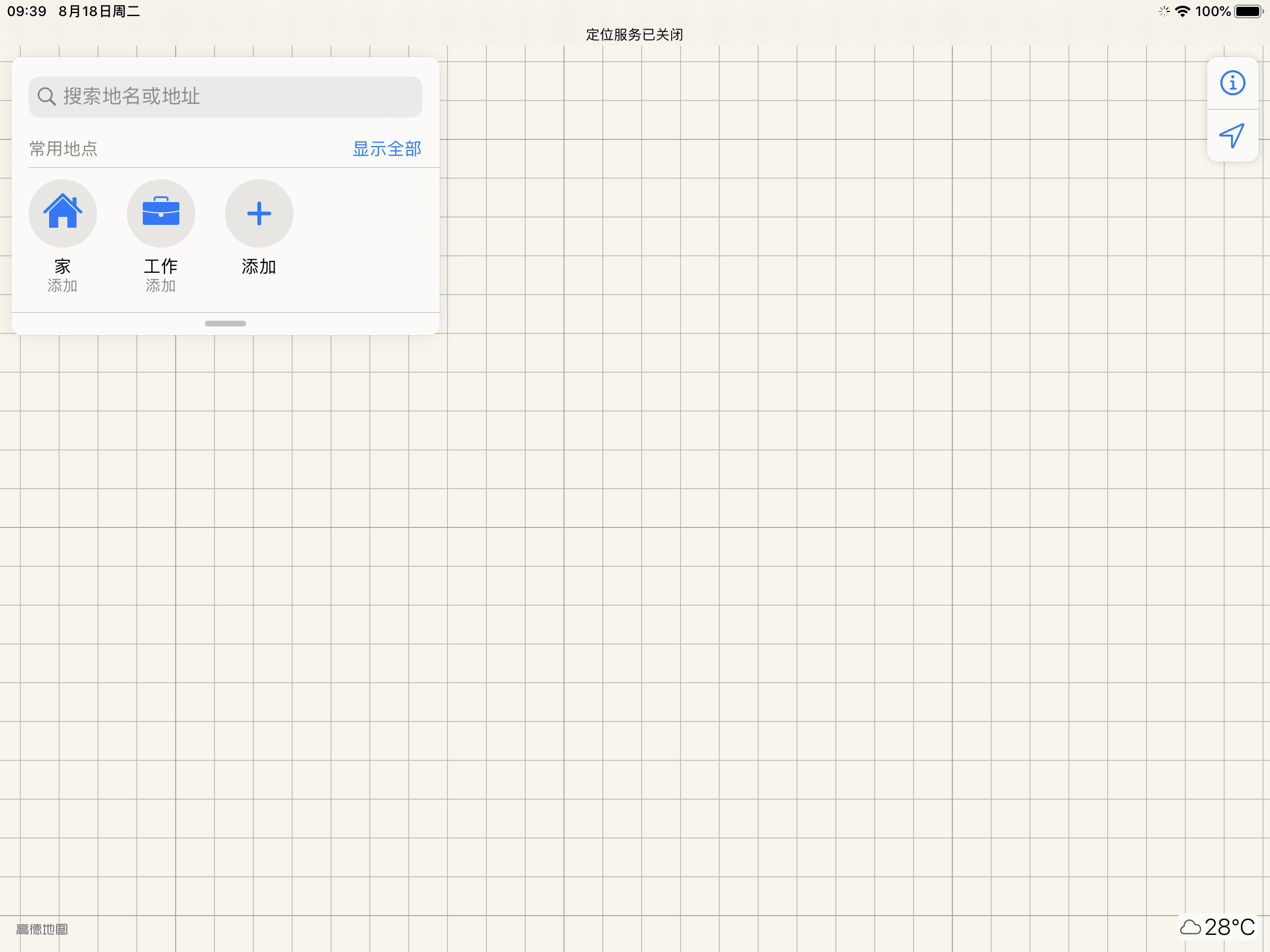The height and width of the screenshot is (952, 1270).
Task: Tap the 定位服务已关闭 banner
Action: click(x=634, y=34)
